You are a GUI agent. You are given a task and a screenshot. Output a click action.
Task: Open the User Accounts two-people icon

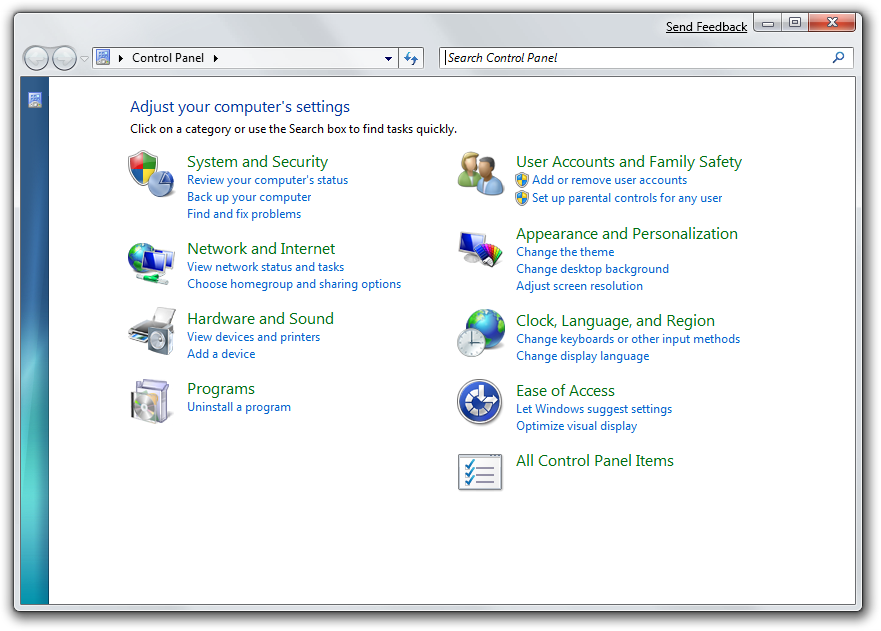480,174
